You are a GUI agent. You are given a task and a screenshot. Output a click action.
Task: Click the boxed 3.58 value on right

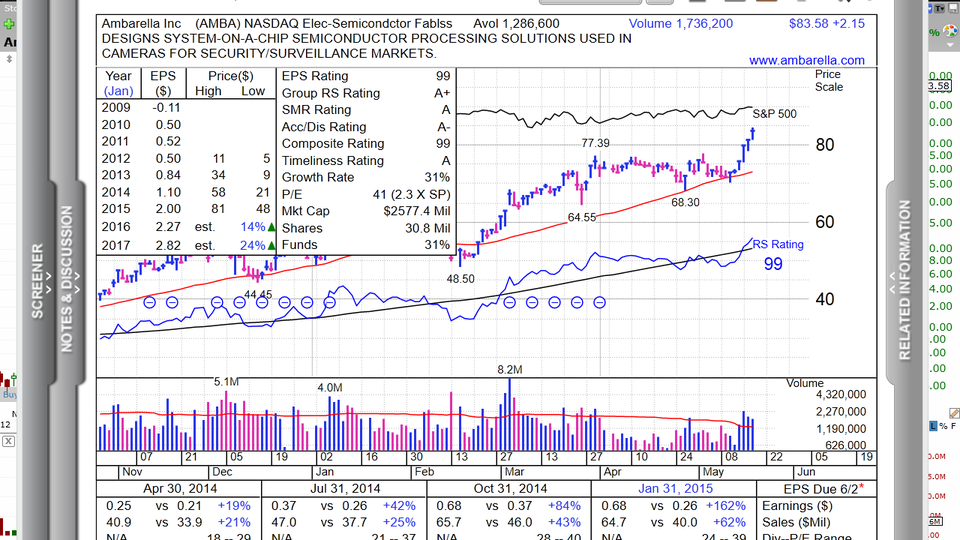point(939,86)
